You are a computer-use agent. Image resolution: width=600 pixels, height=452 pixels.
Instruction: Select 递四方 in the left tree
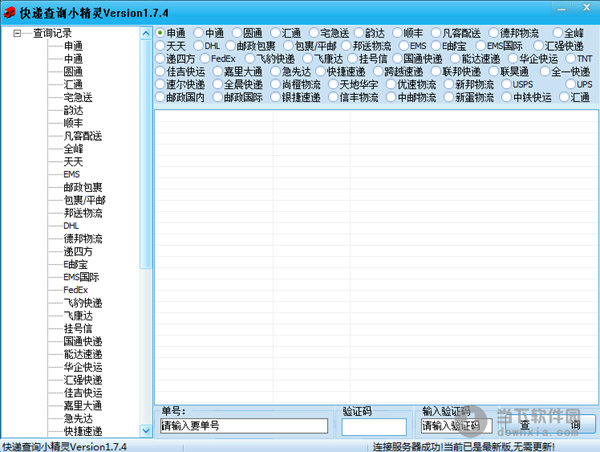[x=78, y=251]
